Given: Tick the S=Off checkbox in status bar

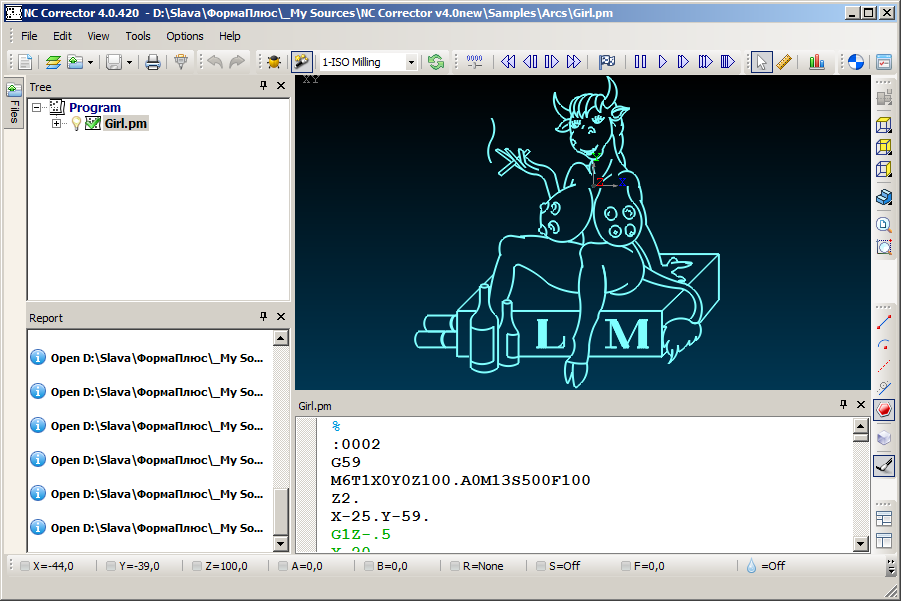Looking at the screenshot, I should click(x=541, y=566).
